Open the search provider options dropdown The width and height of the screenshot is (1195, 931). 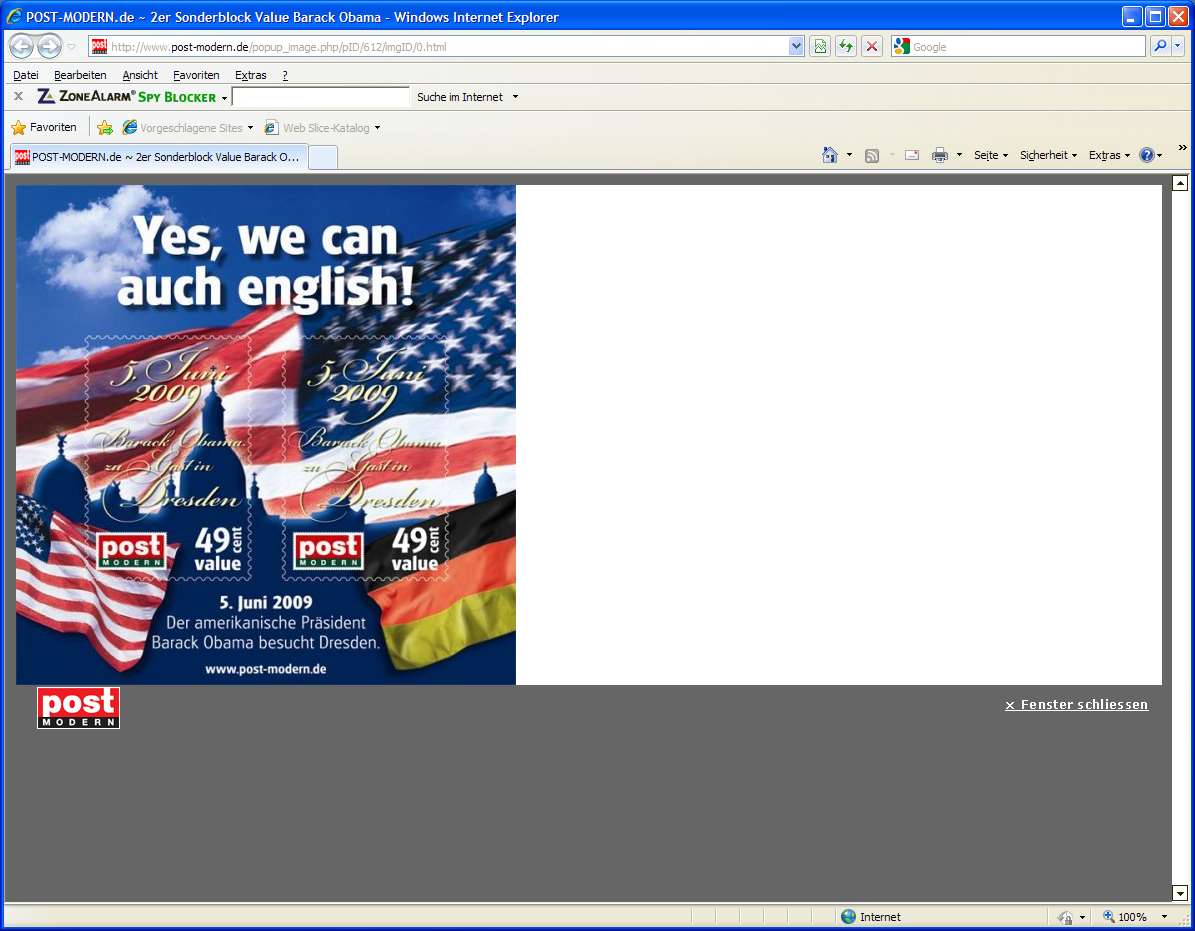tap(1177, 46)
